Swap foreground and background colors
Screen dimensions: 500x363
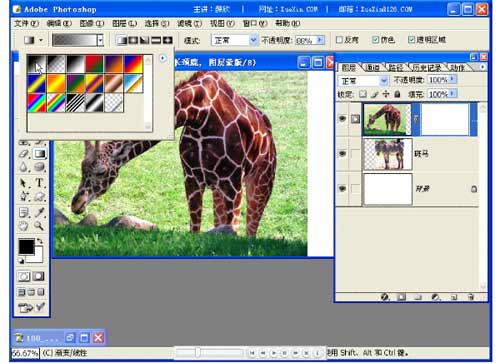coord(40,241)
